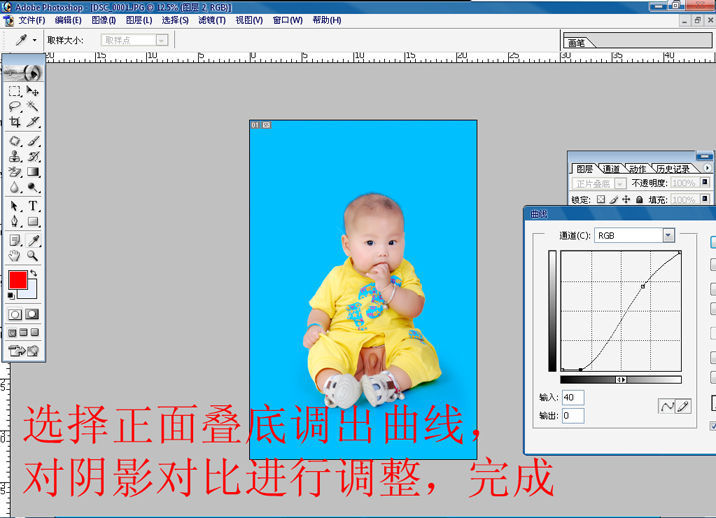Select the Eyedropper tool in toolbox
This screenshot has height=518, width=716.
point(32,240)
